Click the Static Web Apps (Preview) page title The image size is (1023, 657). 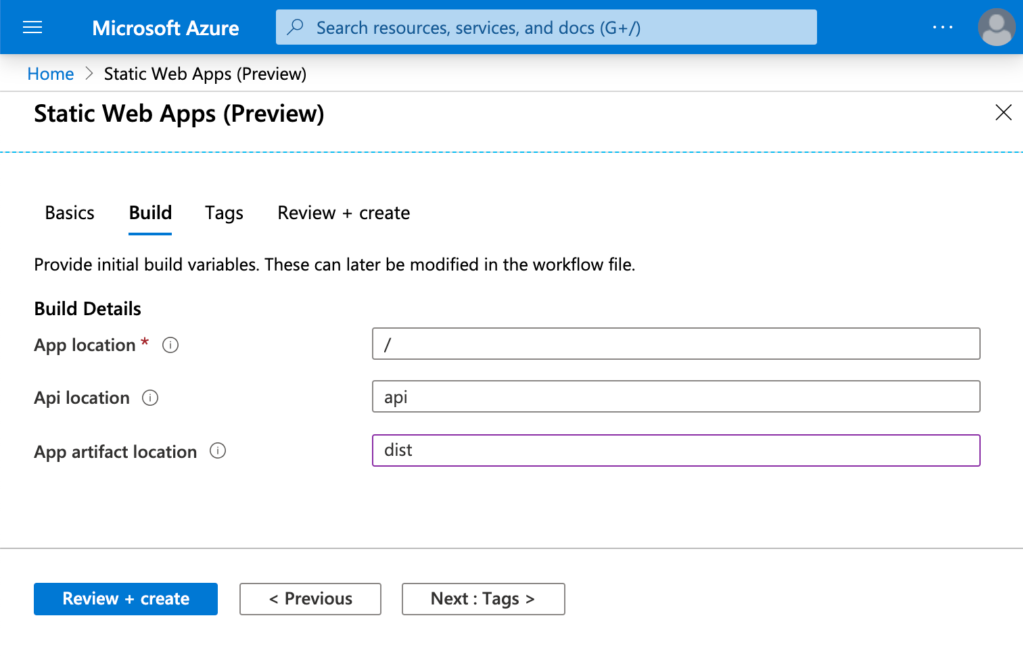click(x=179, y=114)
